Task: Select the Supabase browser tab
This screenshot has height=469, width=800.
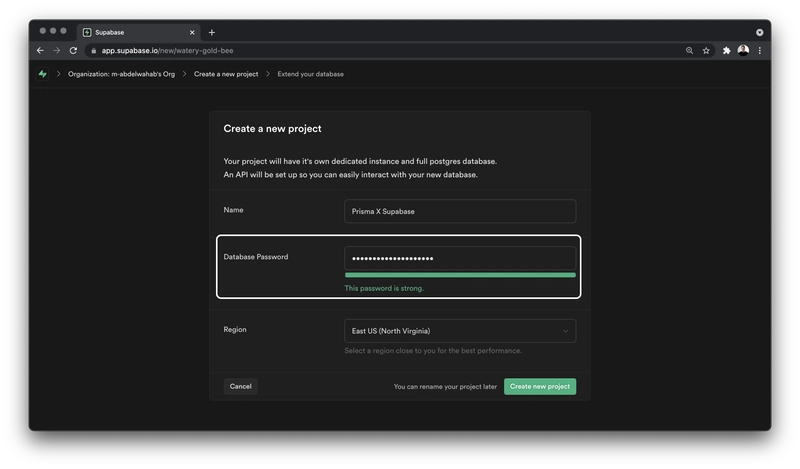Action: tap(139, 32)
